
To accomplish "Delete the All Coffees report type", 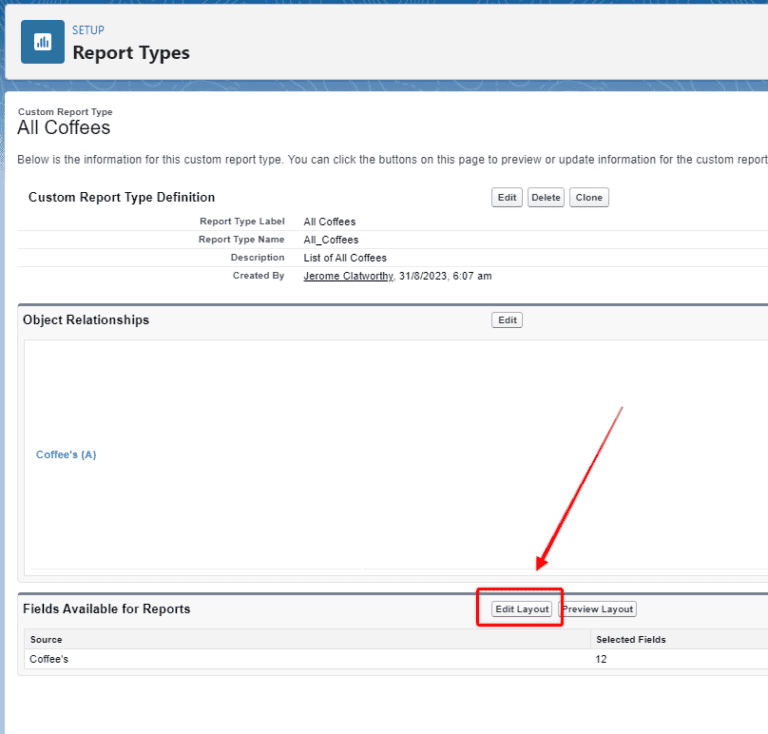I will click(x=546, y=197).
